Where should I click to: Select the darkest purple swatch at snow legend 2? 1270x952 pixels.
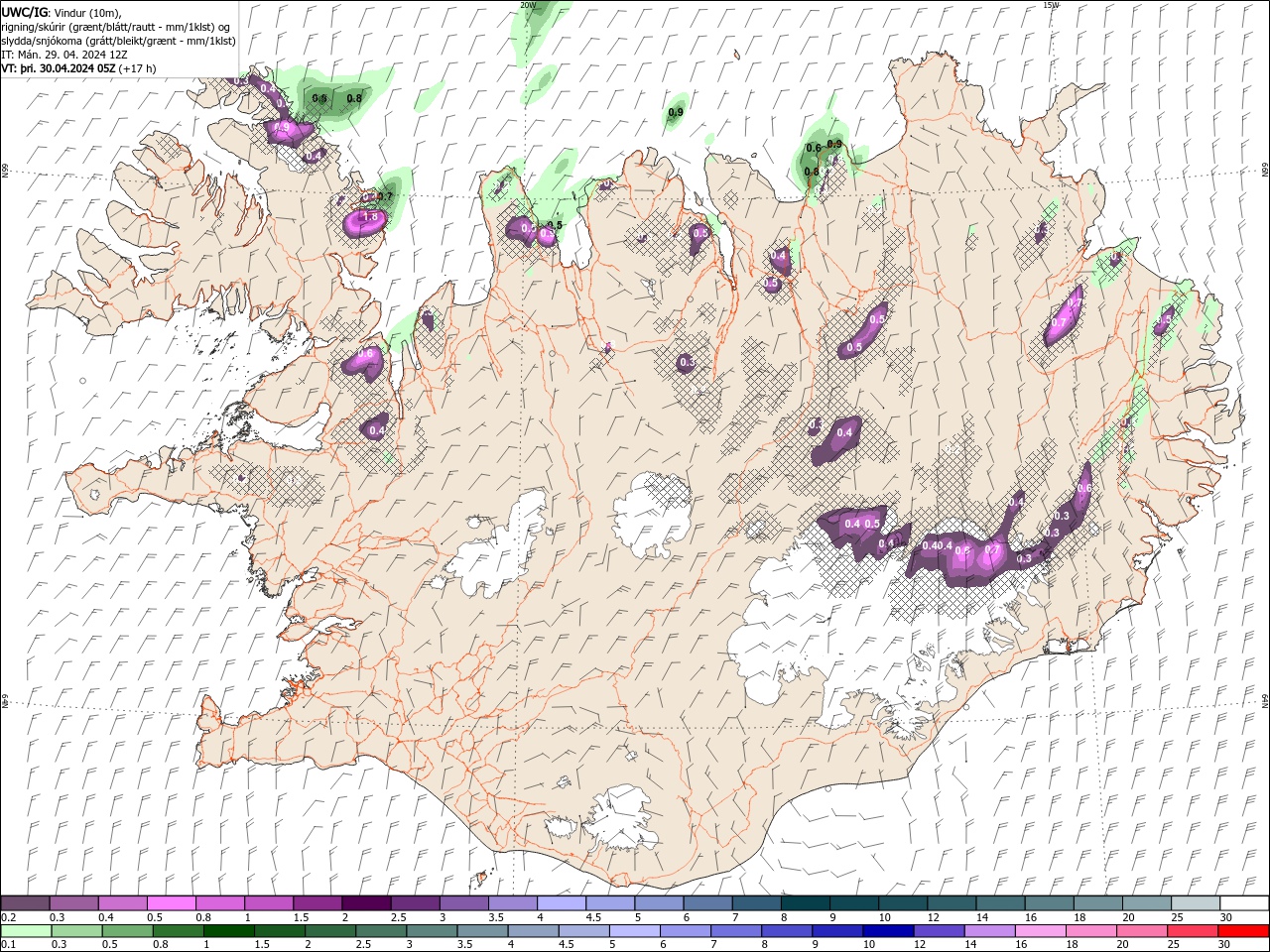tap(366, 903)
